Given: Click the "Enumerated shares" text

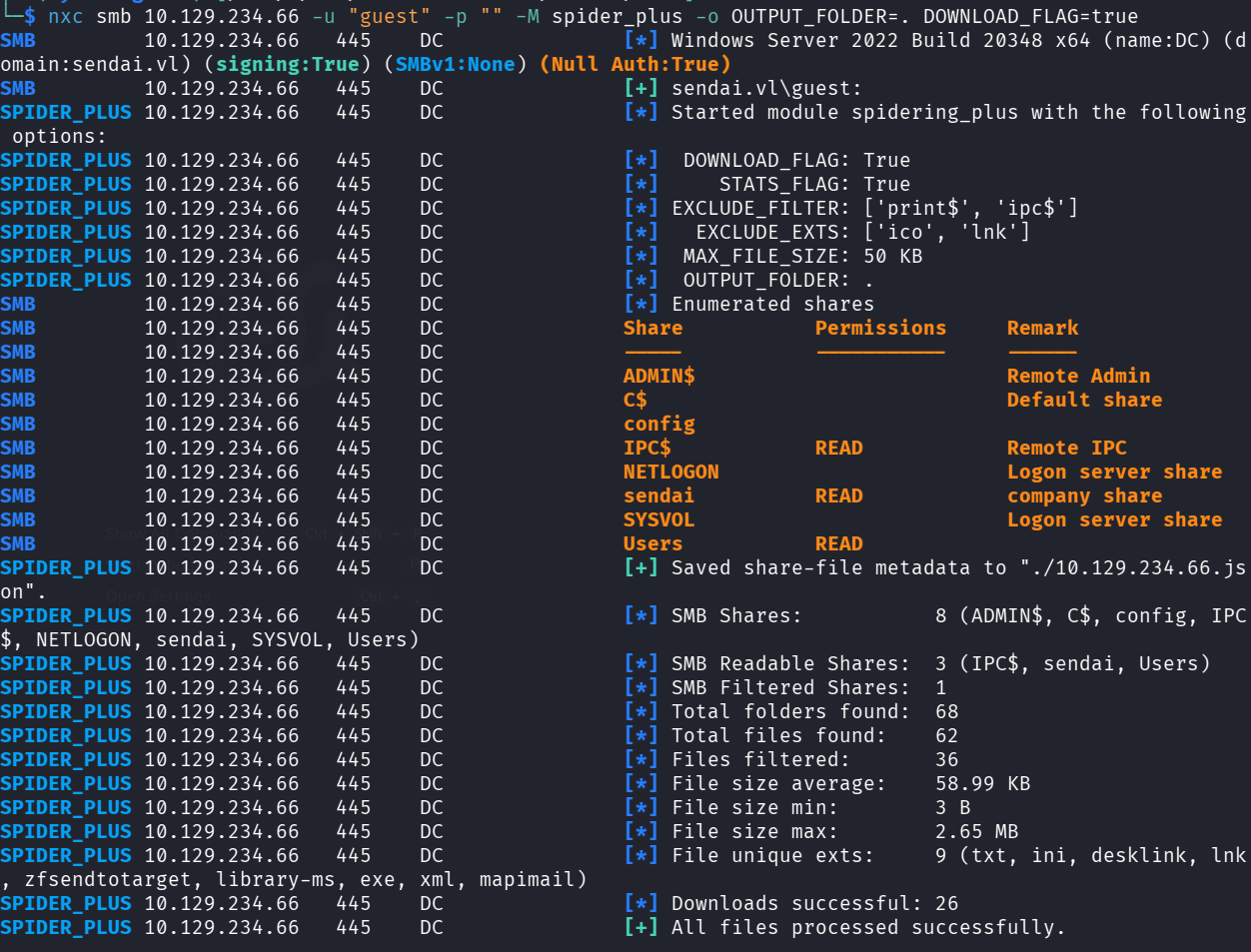Looking at the screenshot, I should point(773,304).
